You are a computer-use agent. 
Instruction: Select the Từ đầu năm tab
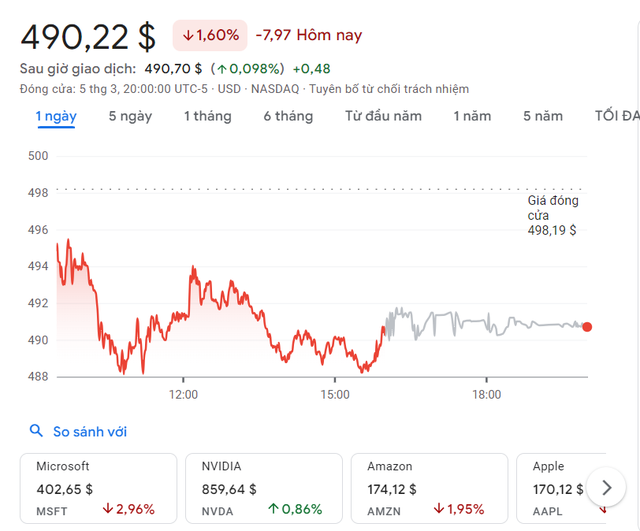tap(383, 116)
